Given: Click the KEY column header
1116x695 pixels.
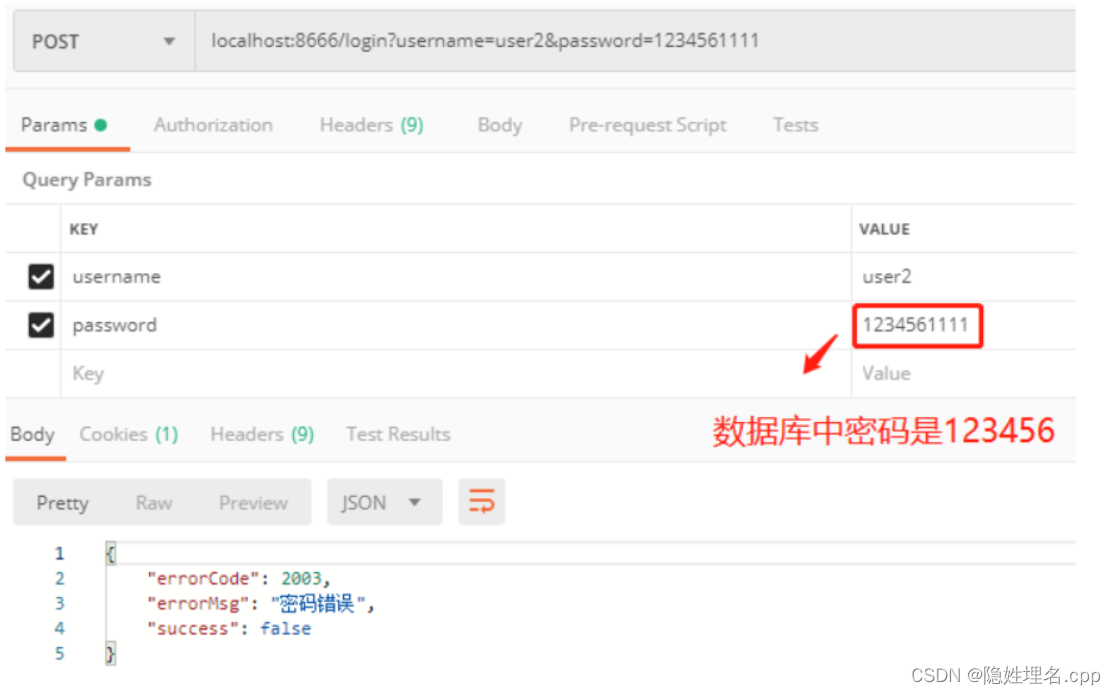Looking at the screenshot, I should pyautogui.click(x=83, y=229).
